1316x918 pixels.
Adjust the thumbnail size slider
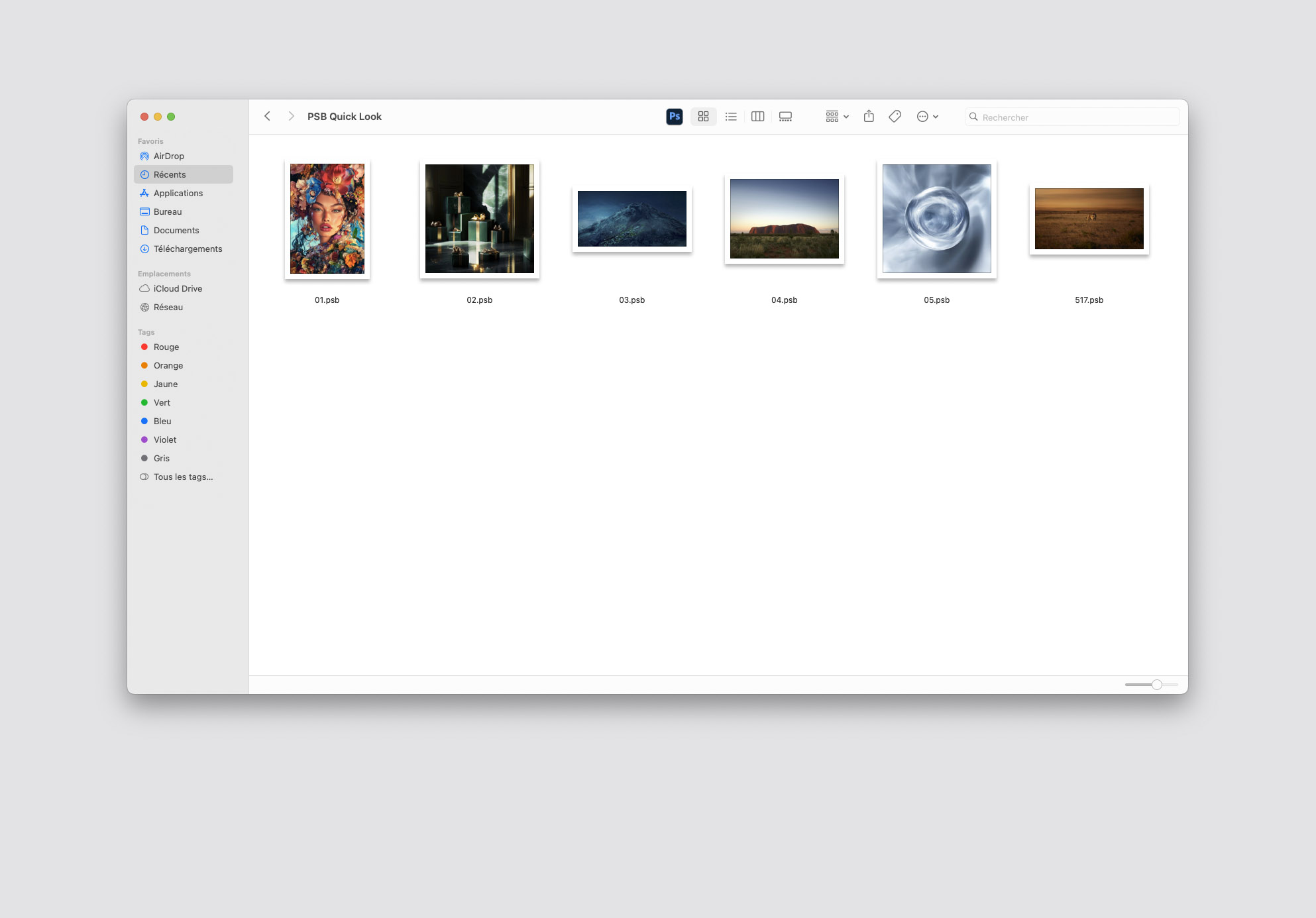(x=1157, y=684)
